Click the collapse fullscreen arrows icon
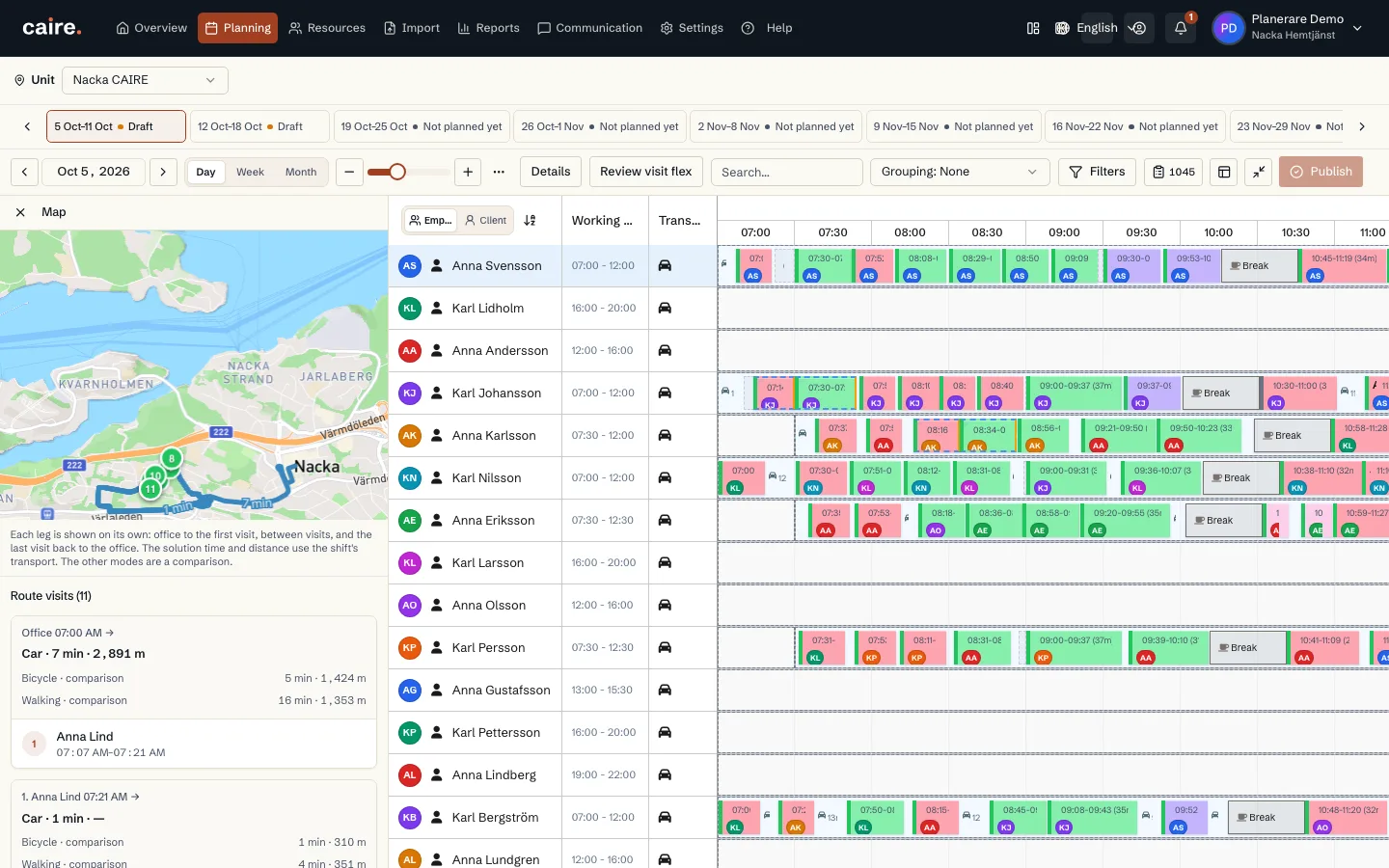This screenshot has width=1389, height=868. click(x=1259, y=172)
